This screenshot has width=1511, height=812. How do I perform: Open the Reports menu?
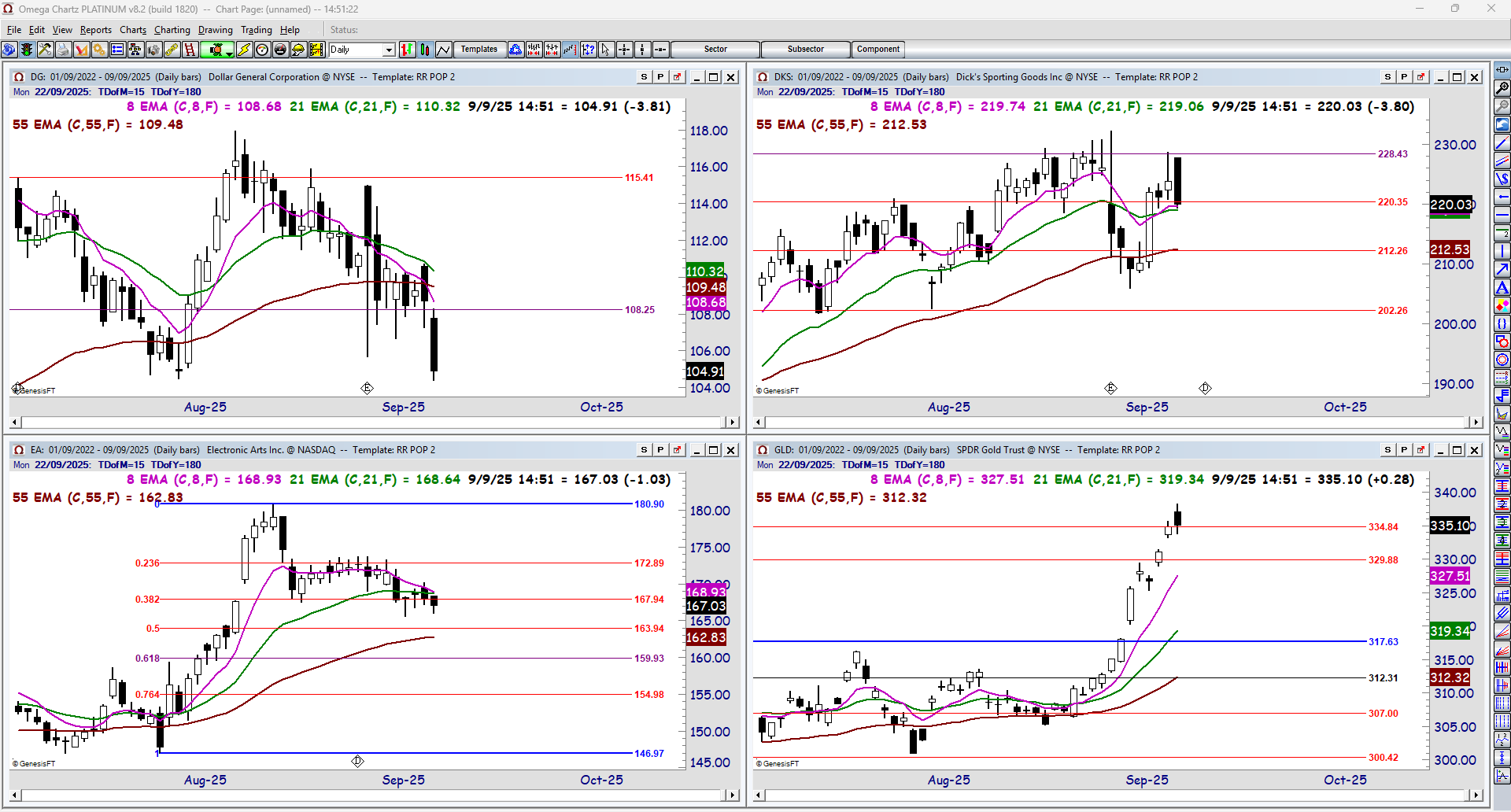point(96,30)
